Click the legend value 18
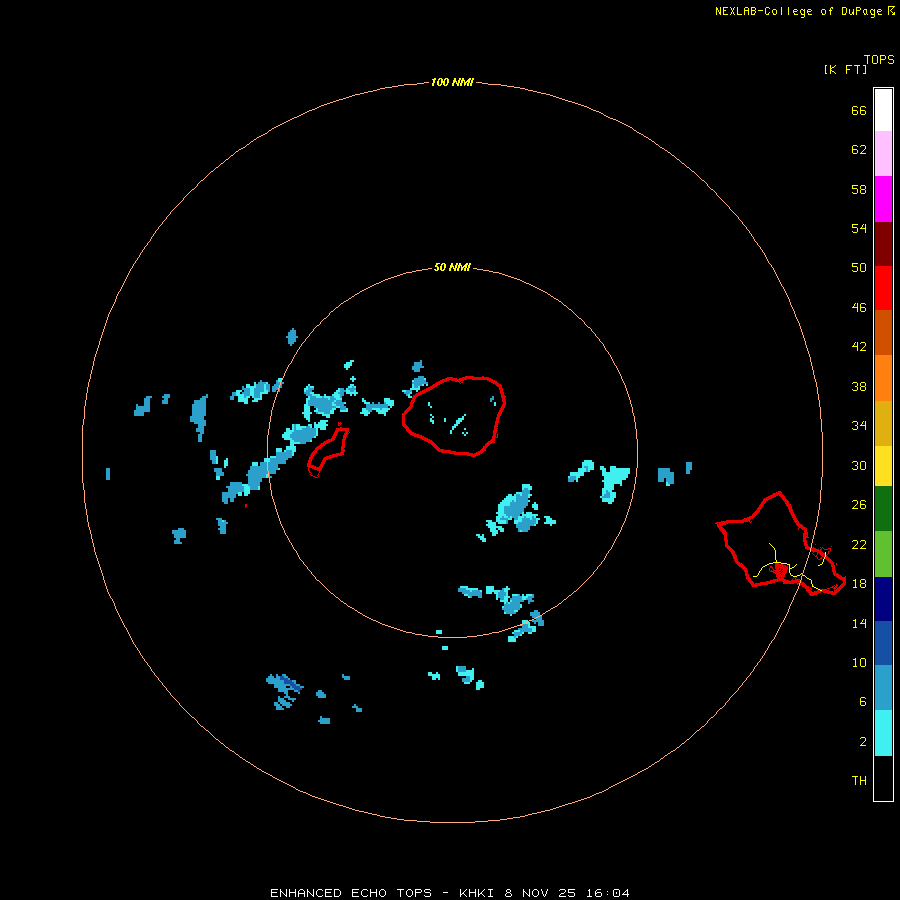The image size is (900, 900). click(859, 583)
